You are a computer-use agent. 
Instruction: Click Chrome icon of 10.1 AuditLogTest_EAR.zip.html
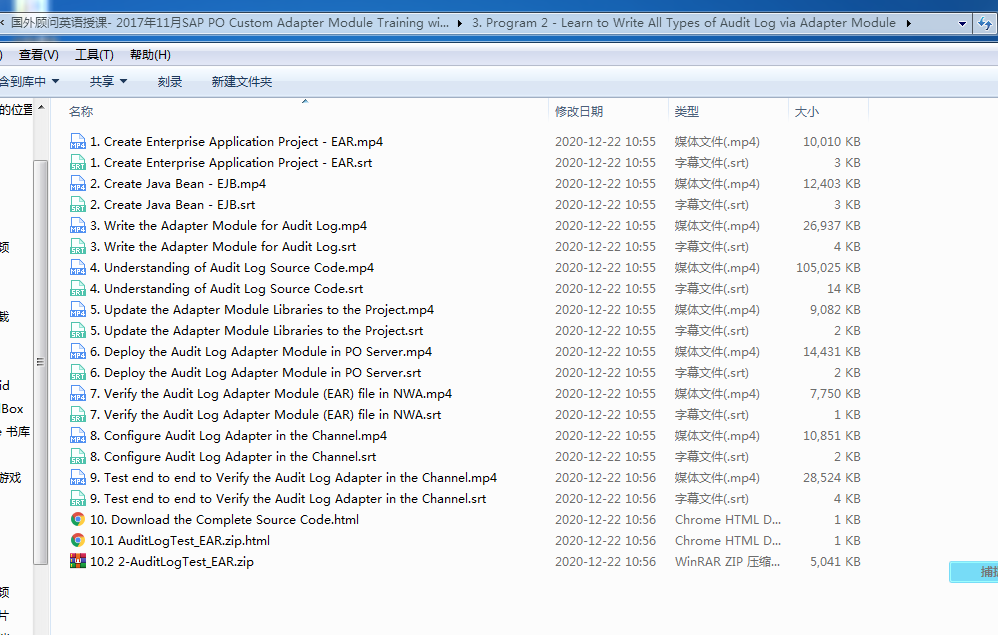pyautogui.click(x=78, y=540)
